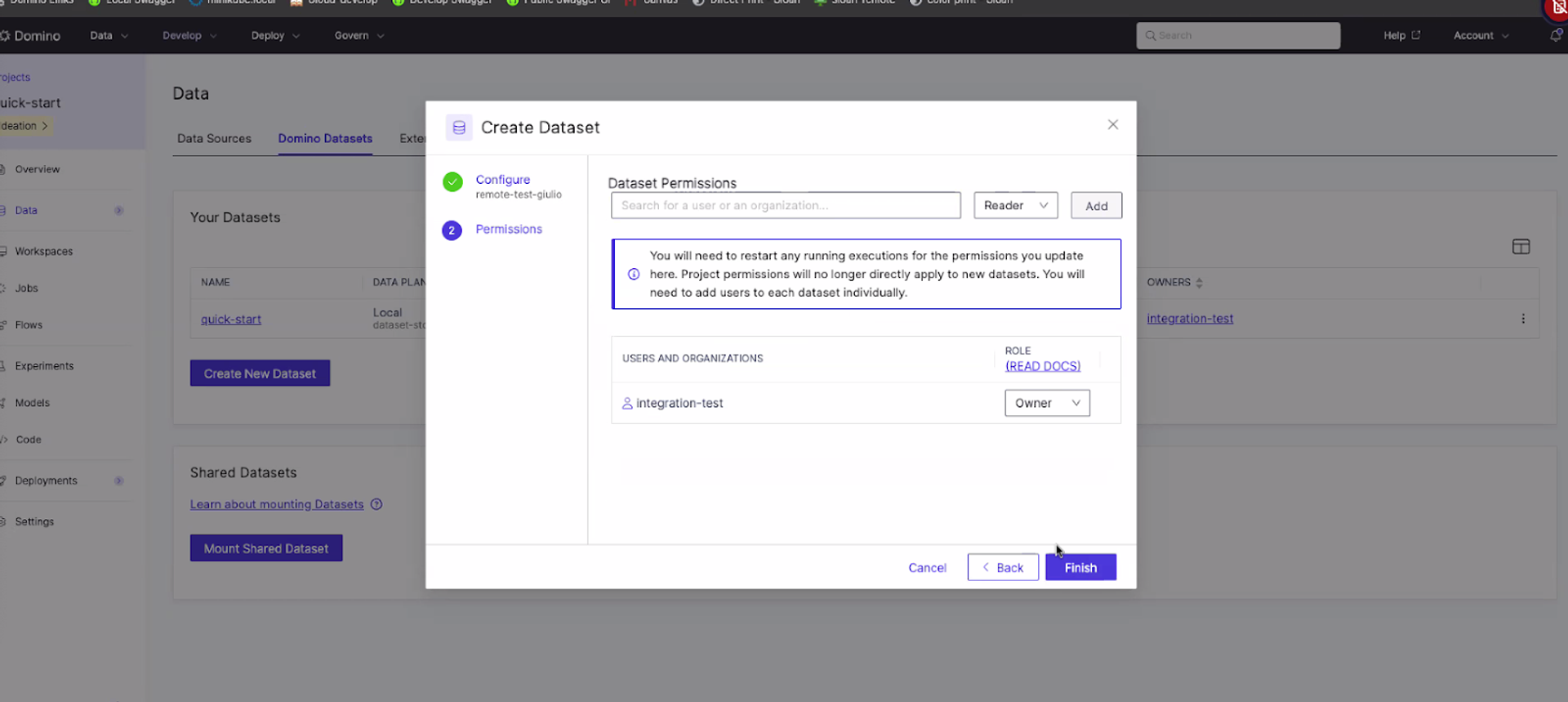
Task: Switch to the Data Sources tab
Action: [x=214, y=139]
